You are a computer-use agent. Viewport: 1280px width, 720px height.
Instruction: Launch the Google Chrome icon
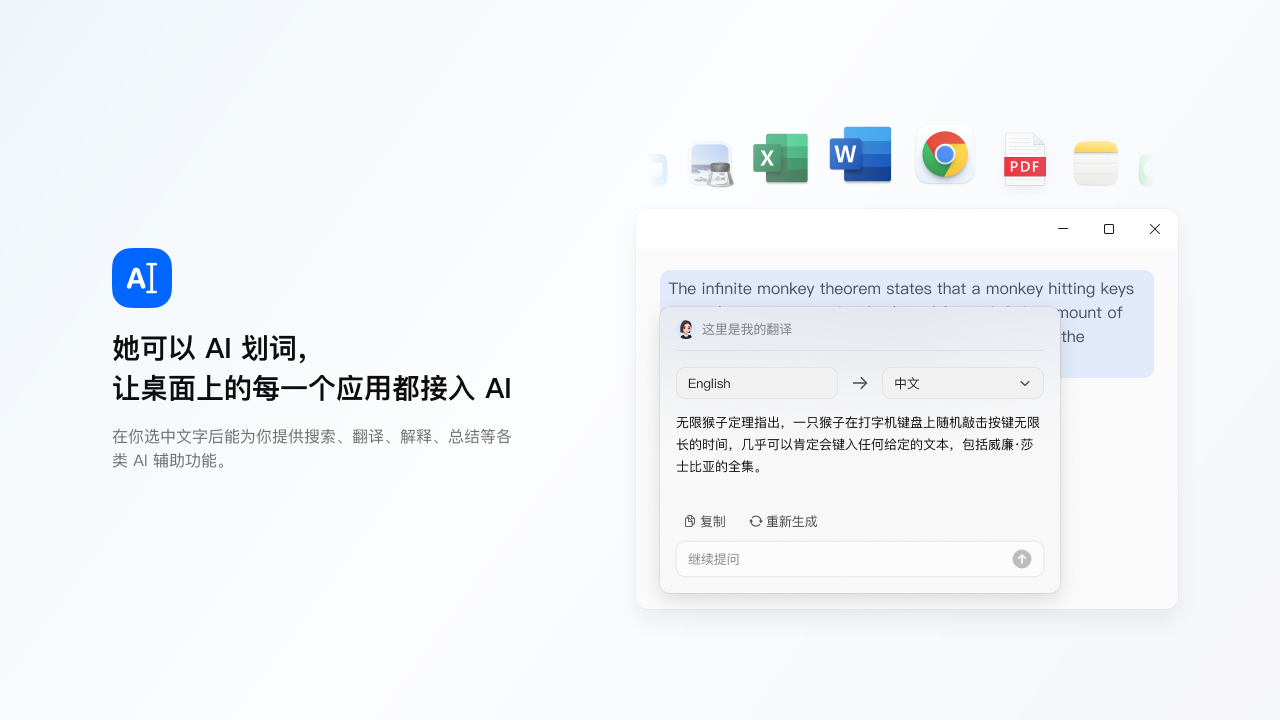click(x=944, y=155)
